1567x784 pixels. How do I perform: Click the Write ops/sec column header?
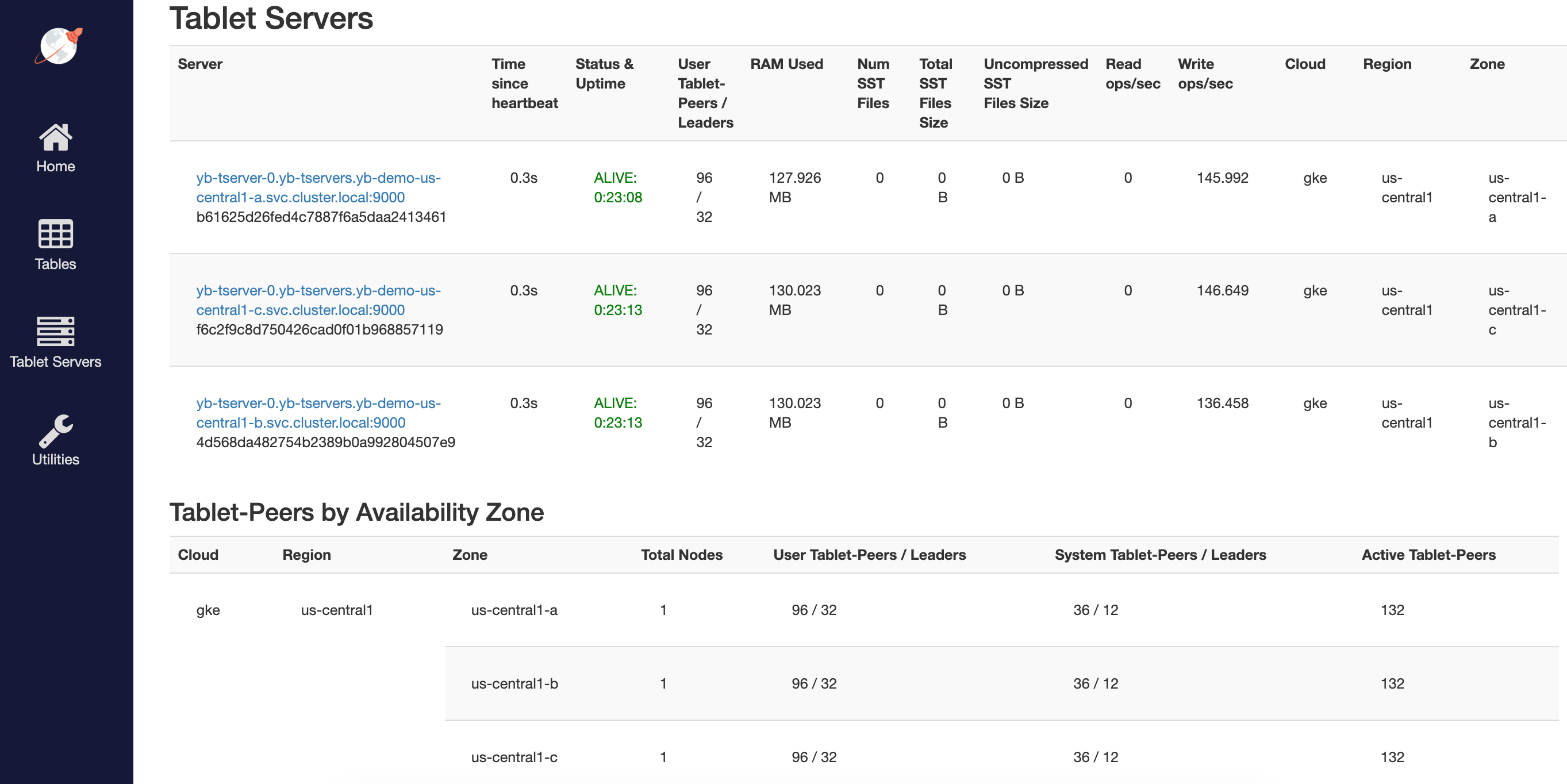1204,74
